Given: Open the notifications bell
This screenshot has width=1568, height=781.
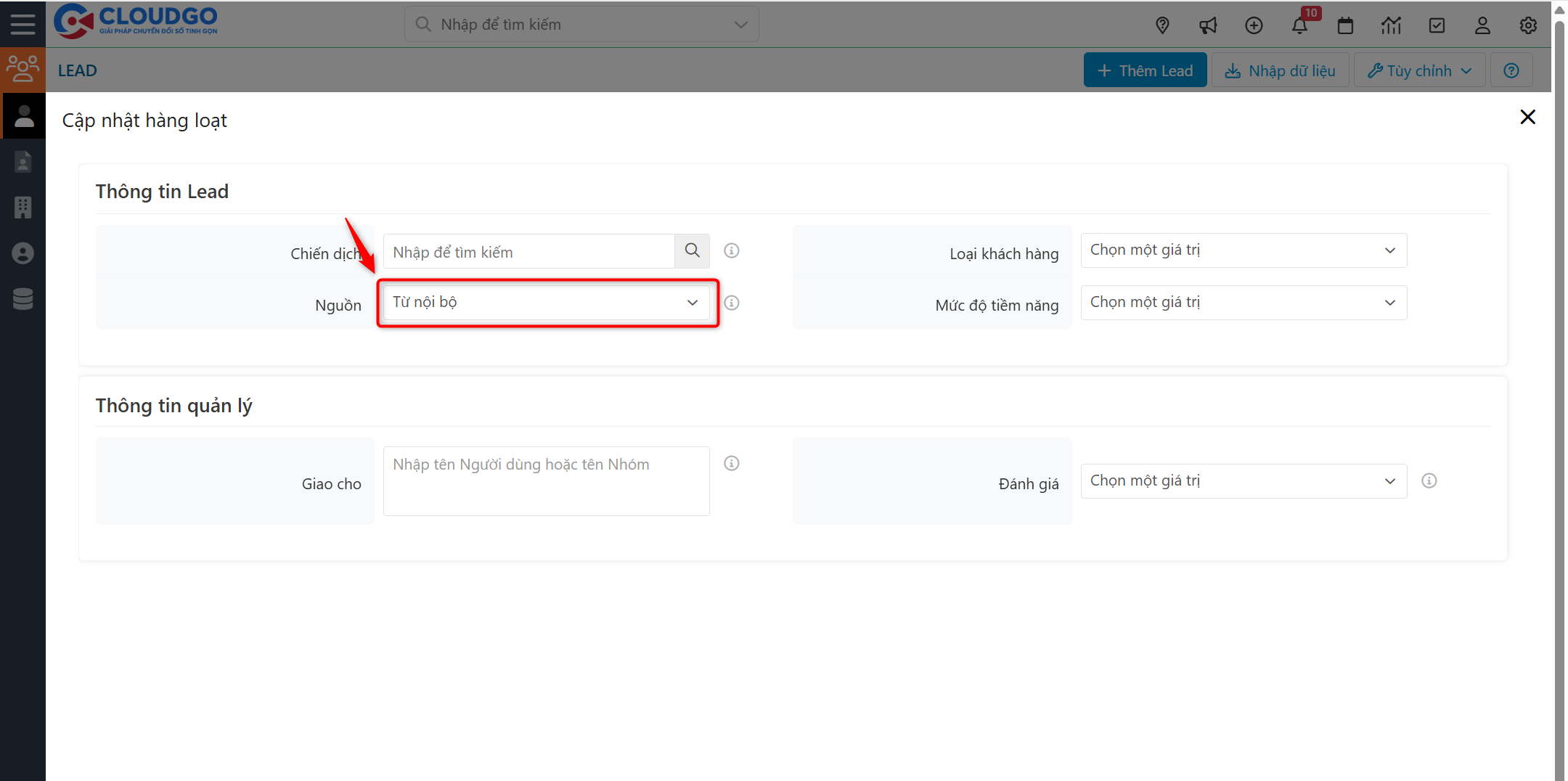Looking at the screenshot, I should (1299, 25).
